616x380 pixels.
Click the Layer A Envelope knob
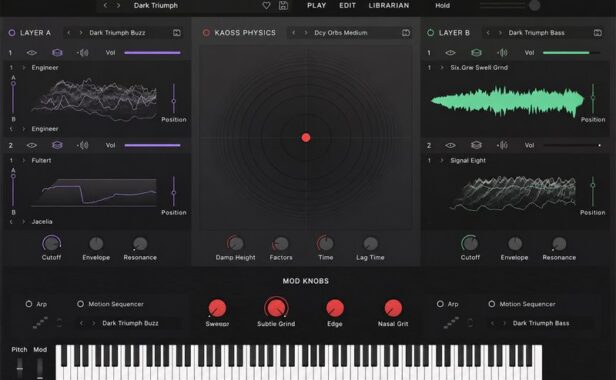[96, 244]
